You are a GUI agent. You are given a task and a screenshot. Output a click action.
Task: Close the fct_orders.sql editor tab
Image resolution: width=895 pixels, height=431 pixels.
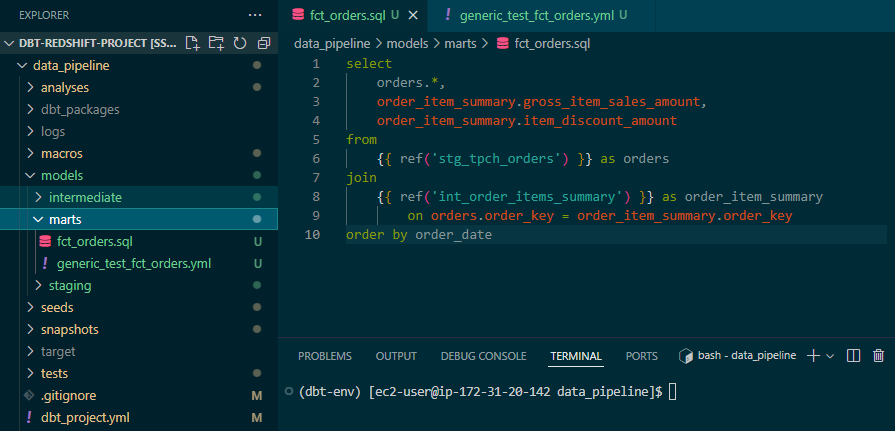click(x=413, y=15)
